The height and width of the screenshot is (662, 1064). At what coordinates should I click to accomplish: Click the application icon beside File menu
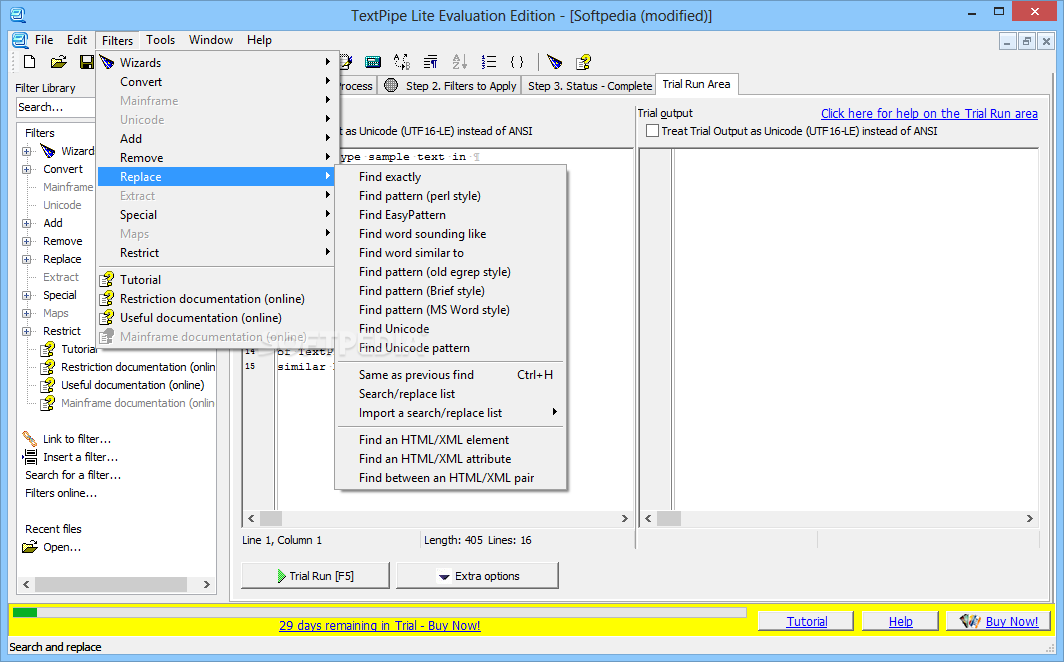[x=20, y=40]
